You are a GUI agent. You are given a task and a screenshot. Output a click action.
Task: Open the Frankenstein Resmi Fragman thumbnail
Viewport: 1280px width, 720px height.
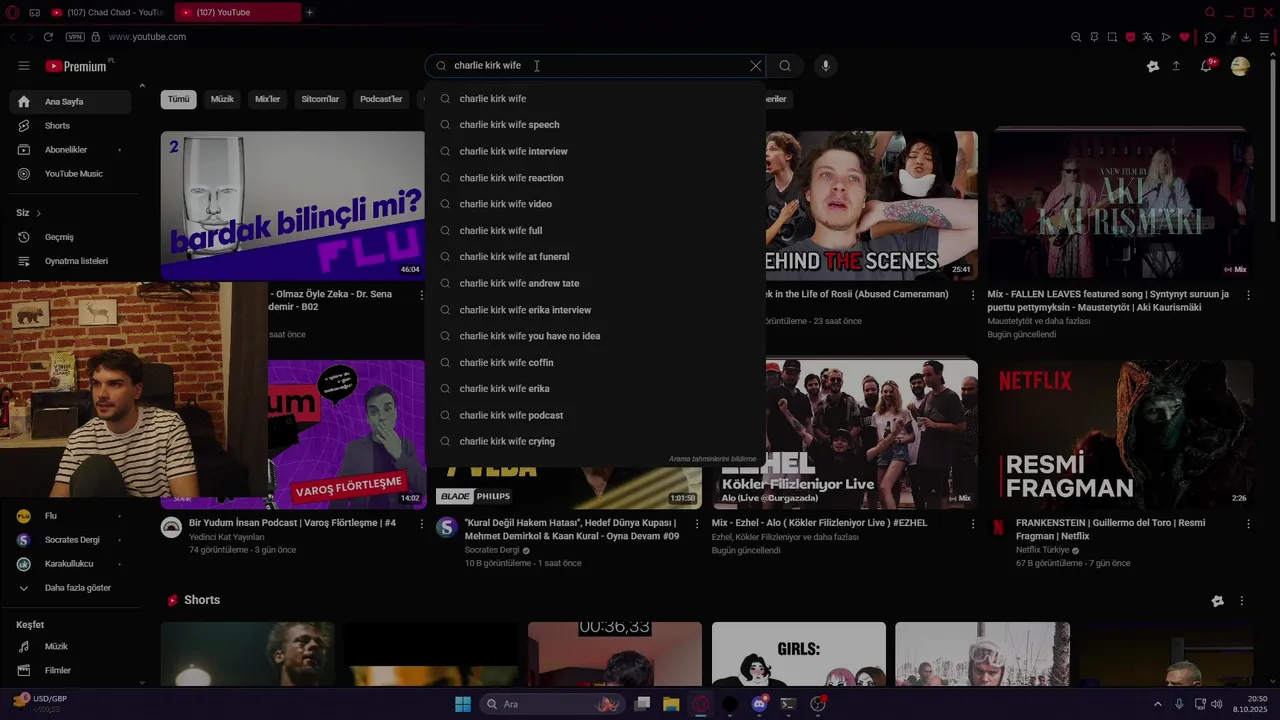1120,434
